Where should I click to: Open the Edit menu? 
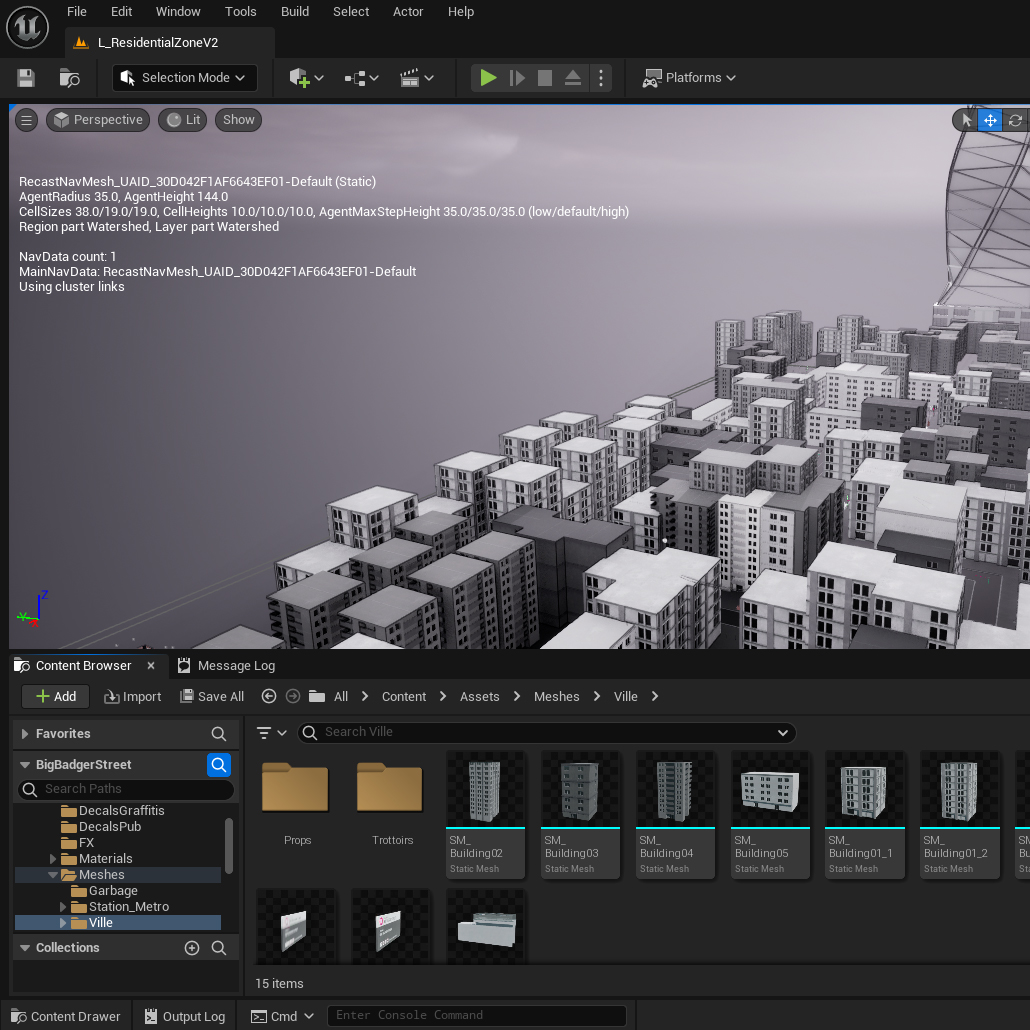click(x=122, y=12)
